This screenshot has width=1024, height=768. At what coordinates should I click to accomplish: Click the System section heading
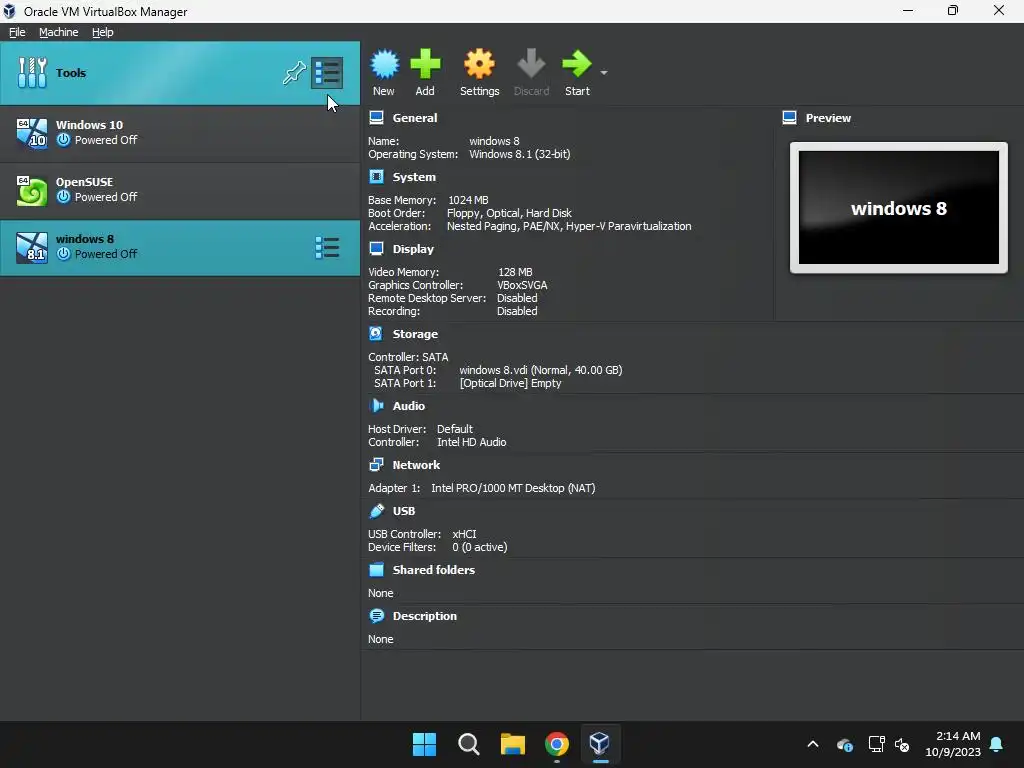(x=414, y=177)
